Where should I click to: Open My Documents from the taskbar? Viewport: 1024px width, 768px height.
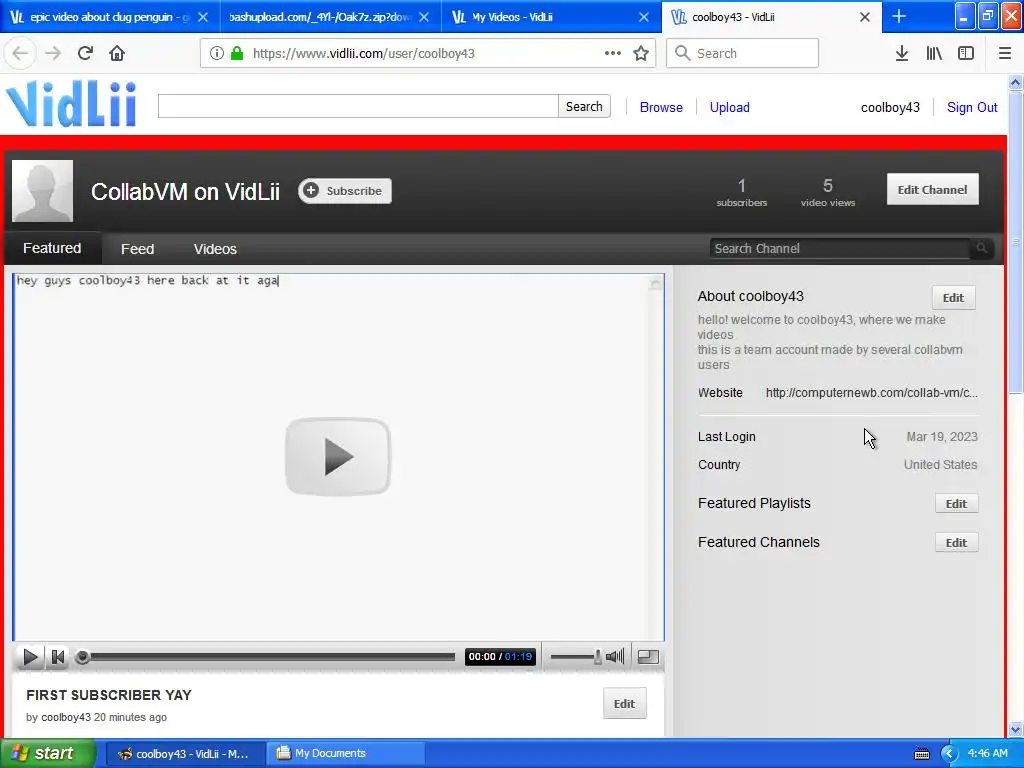(x=346, y=753)
